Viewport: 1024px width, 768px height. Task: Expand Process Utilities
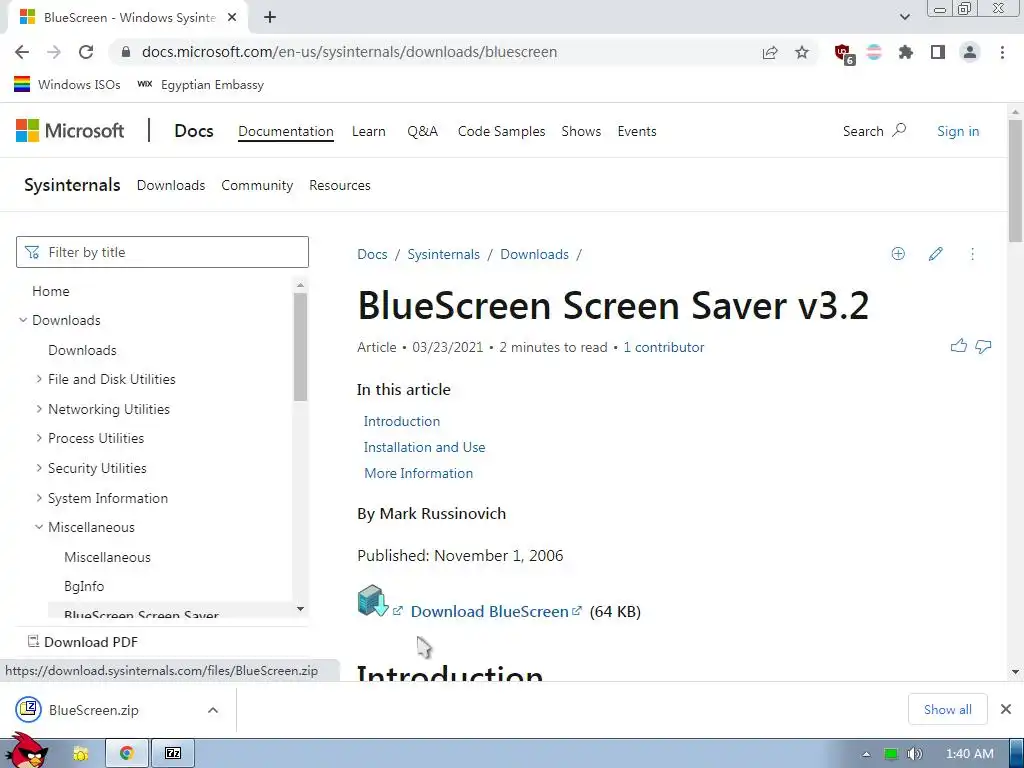tap(39, 438)
